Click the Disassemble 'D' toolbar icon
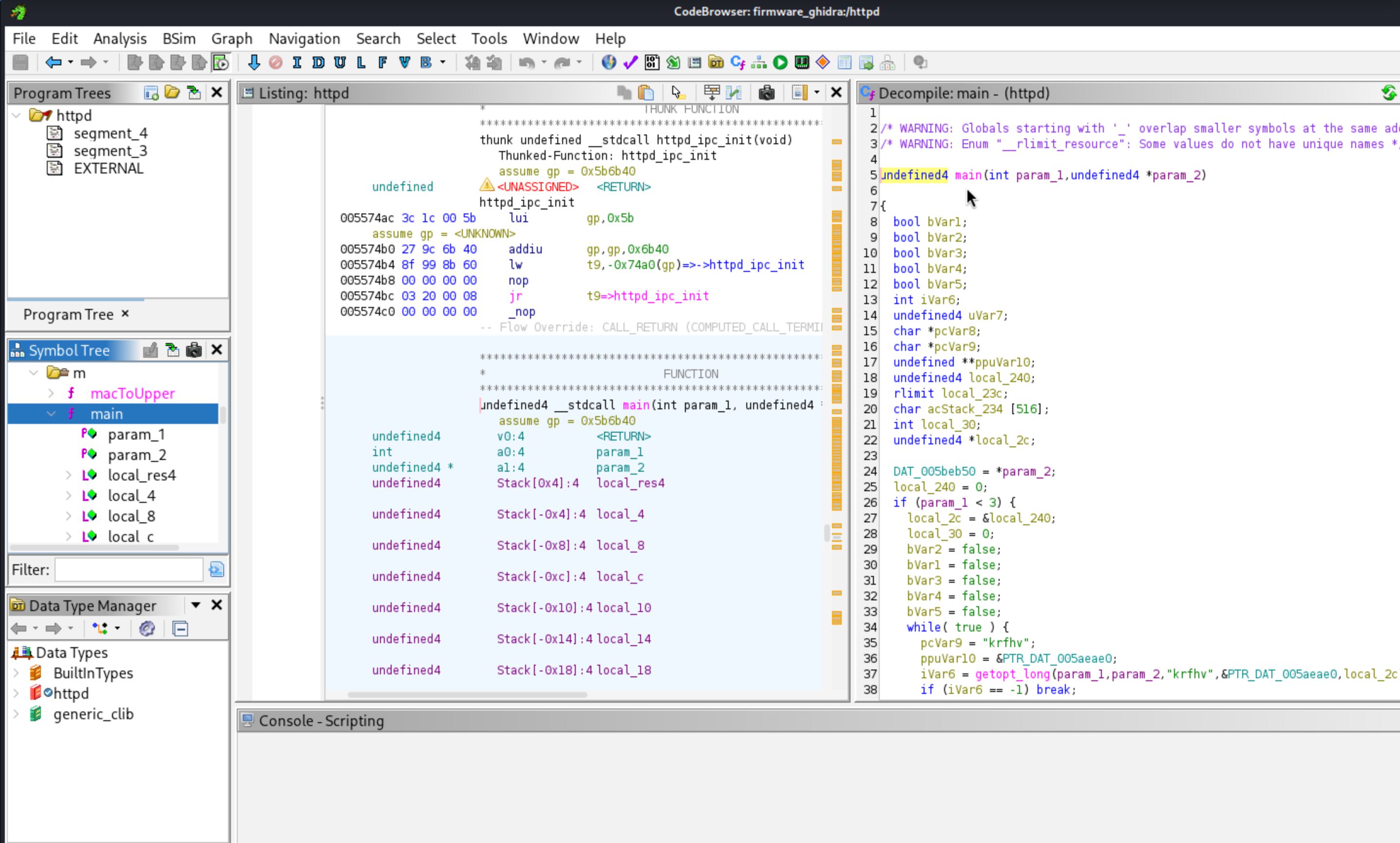This screenshot has height=843, width=1400. point(318,62)
